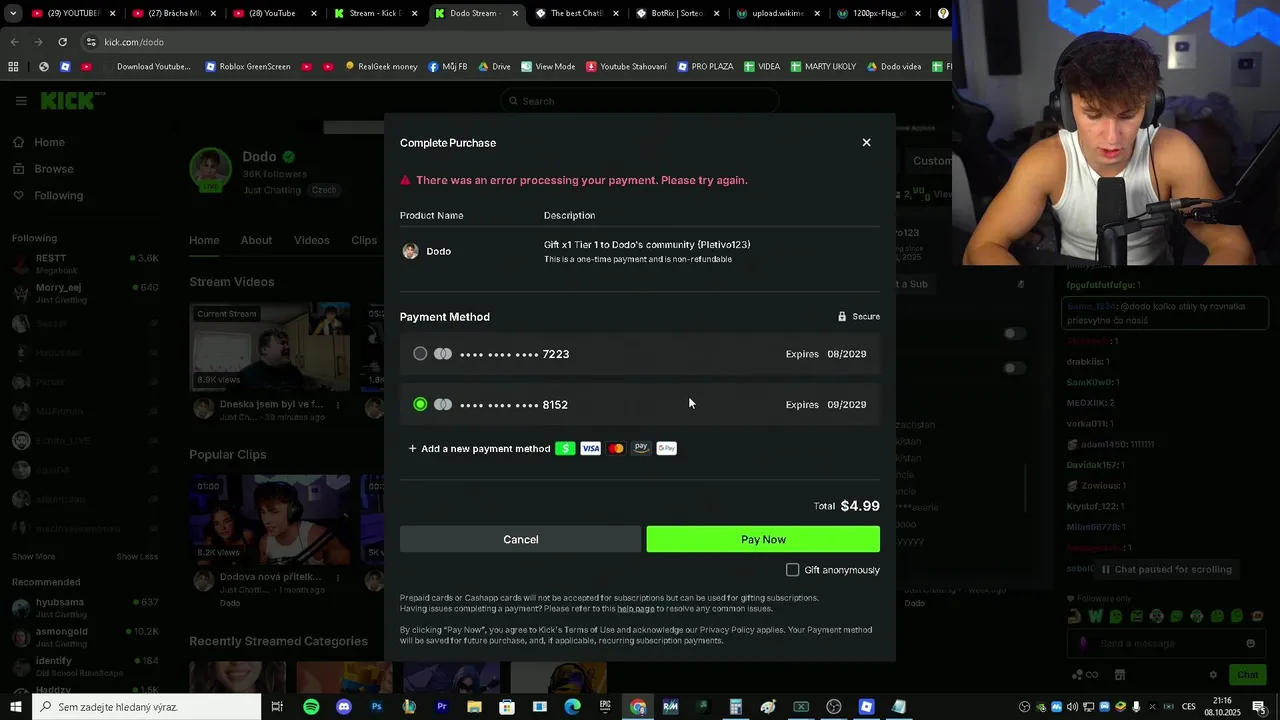Image resolution: width=1280 pixels, height=720 pixels.
Task: Add a new payment method
Action: [479, 449]
